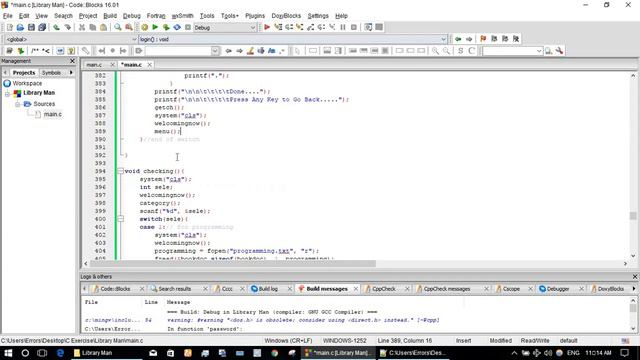
Task: Copy selection using the copy icon
Action: tap(93, 27)
